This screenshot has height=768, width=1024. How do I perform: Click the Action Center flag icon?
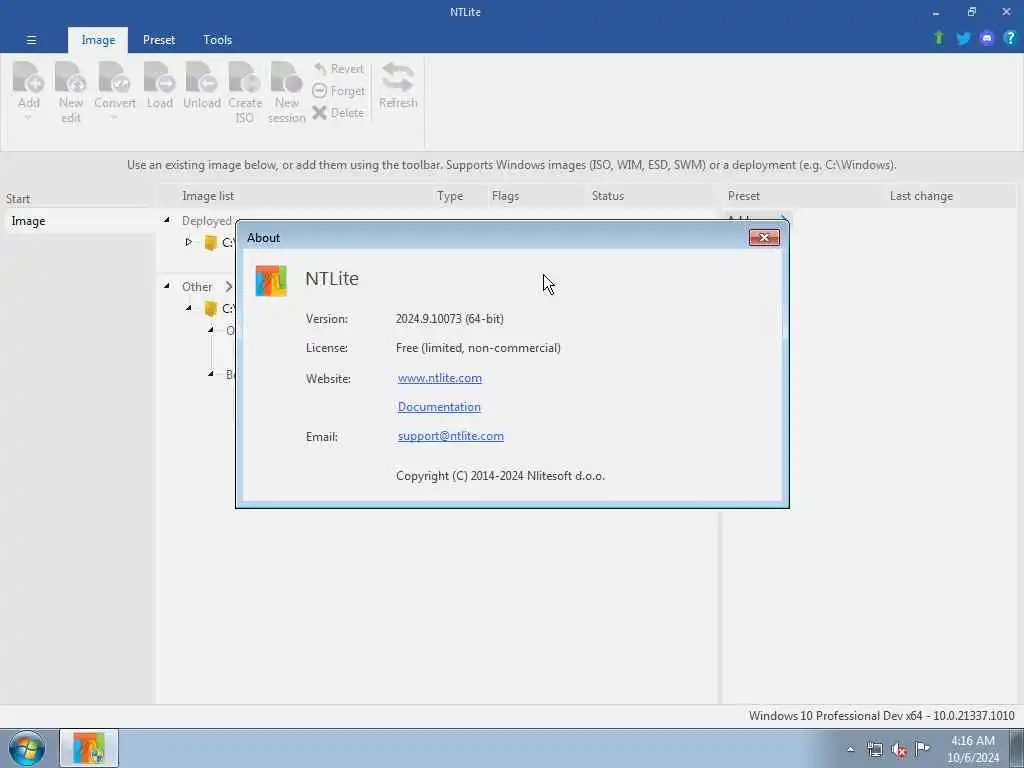923,748
